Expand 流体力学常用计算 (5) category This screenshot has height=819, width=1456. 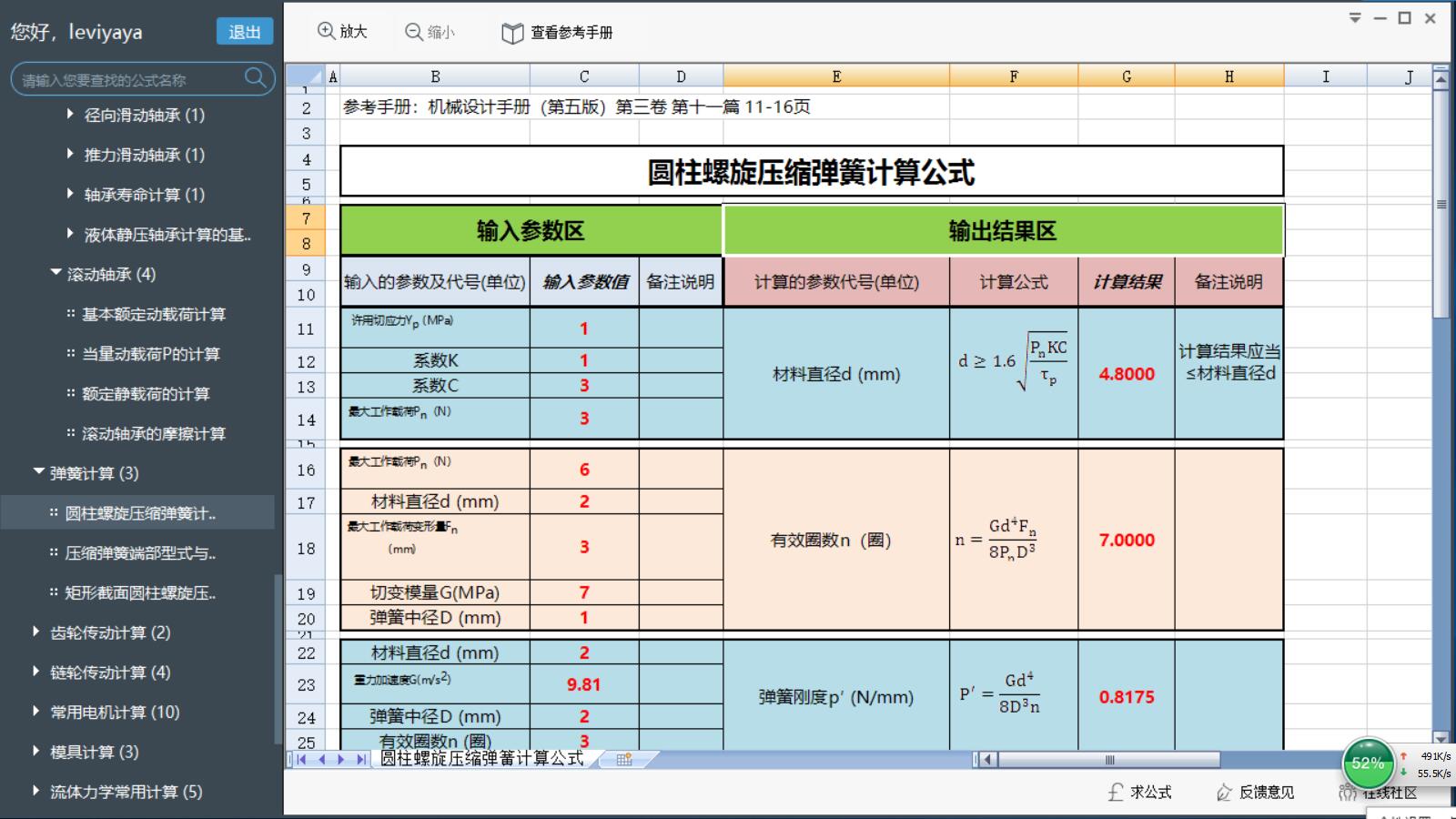coord(36,792)
